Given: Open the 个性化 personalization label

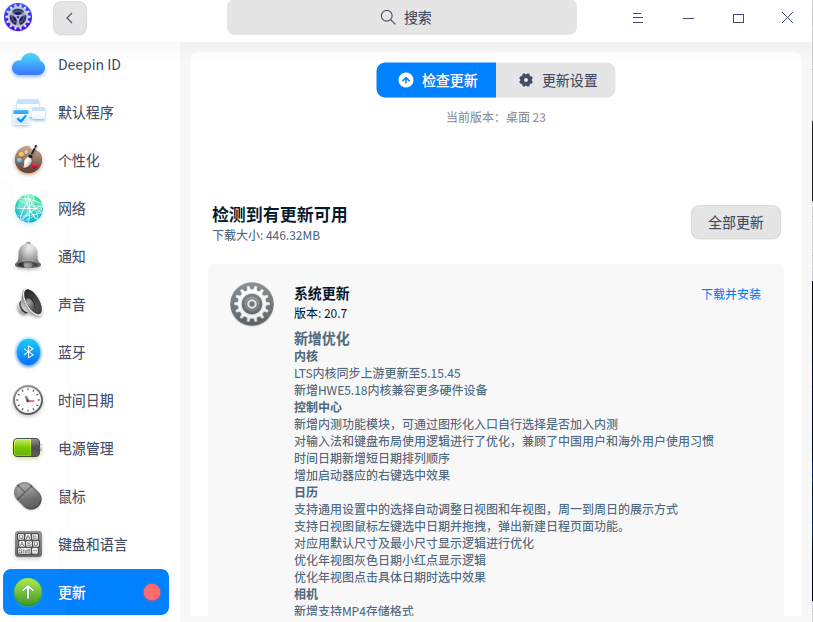Looking at the screenshot, I should tap(79, 161).
